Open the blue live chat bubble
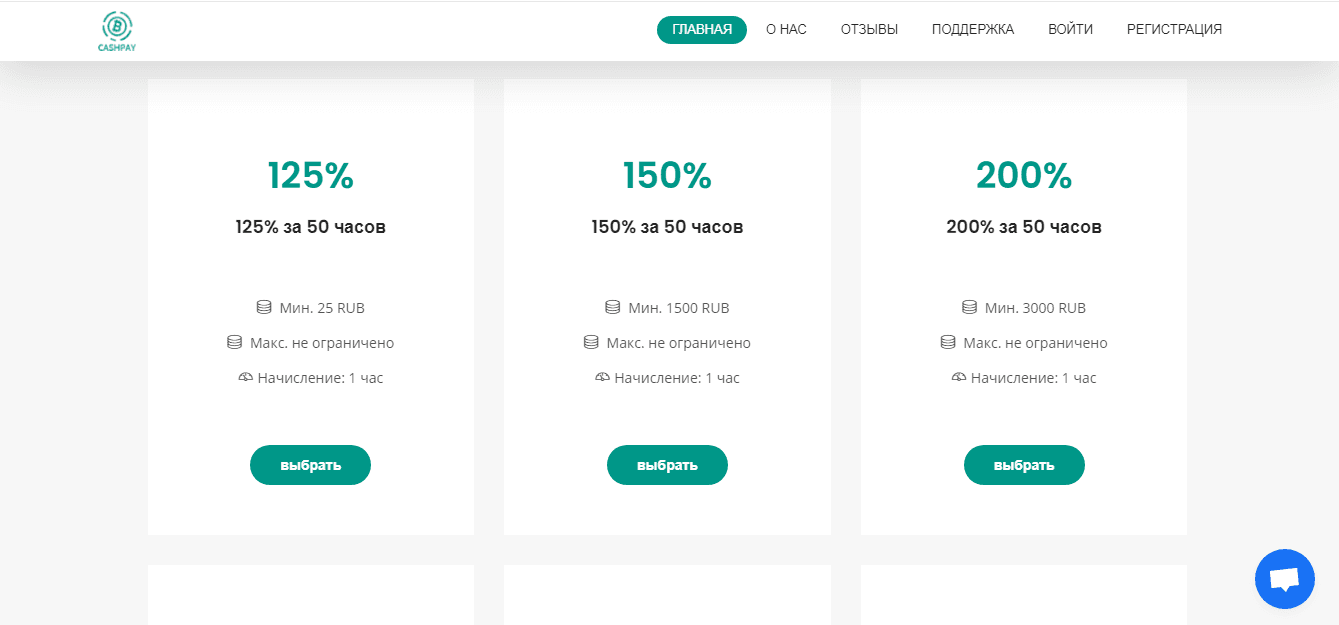The width and height of the screenshot is (1339, 625). click(x=1284, y=579)
